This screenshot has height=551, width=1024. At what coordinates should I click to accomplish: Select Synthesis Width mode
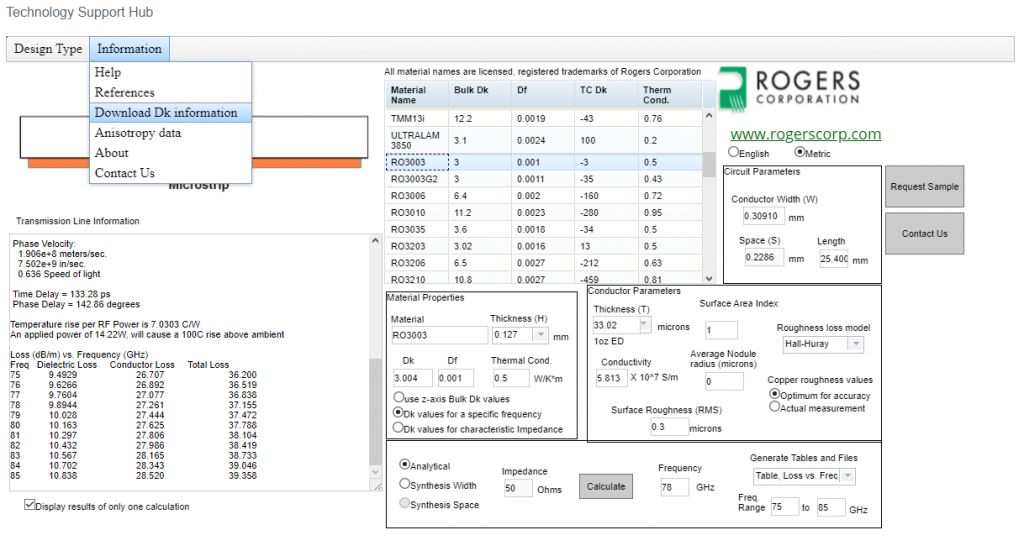(405, 484)
